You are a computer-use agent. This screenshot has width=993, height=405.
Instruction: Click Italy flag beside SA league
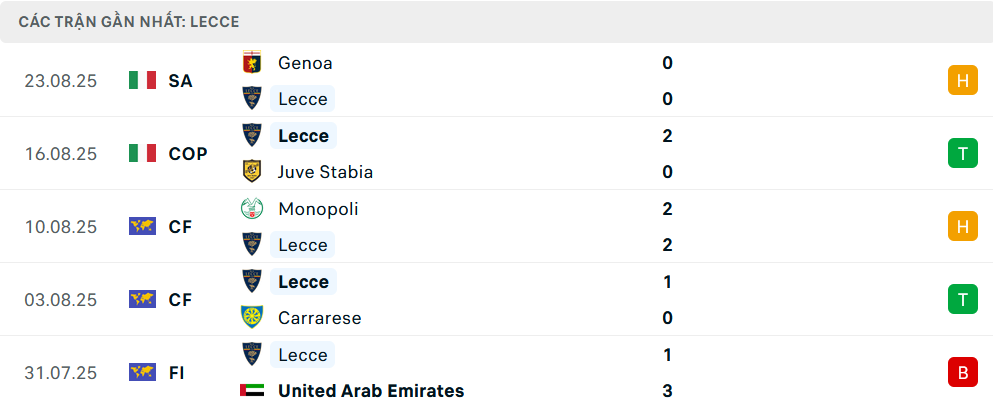pyautogui.click(x=143, y=81)
